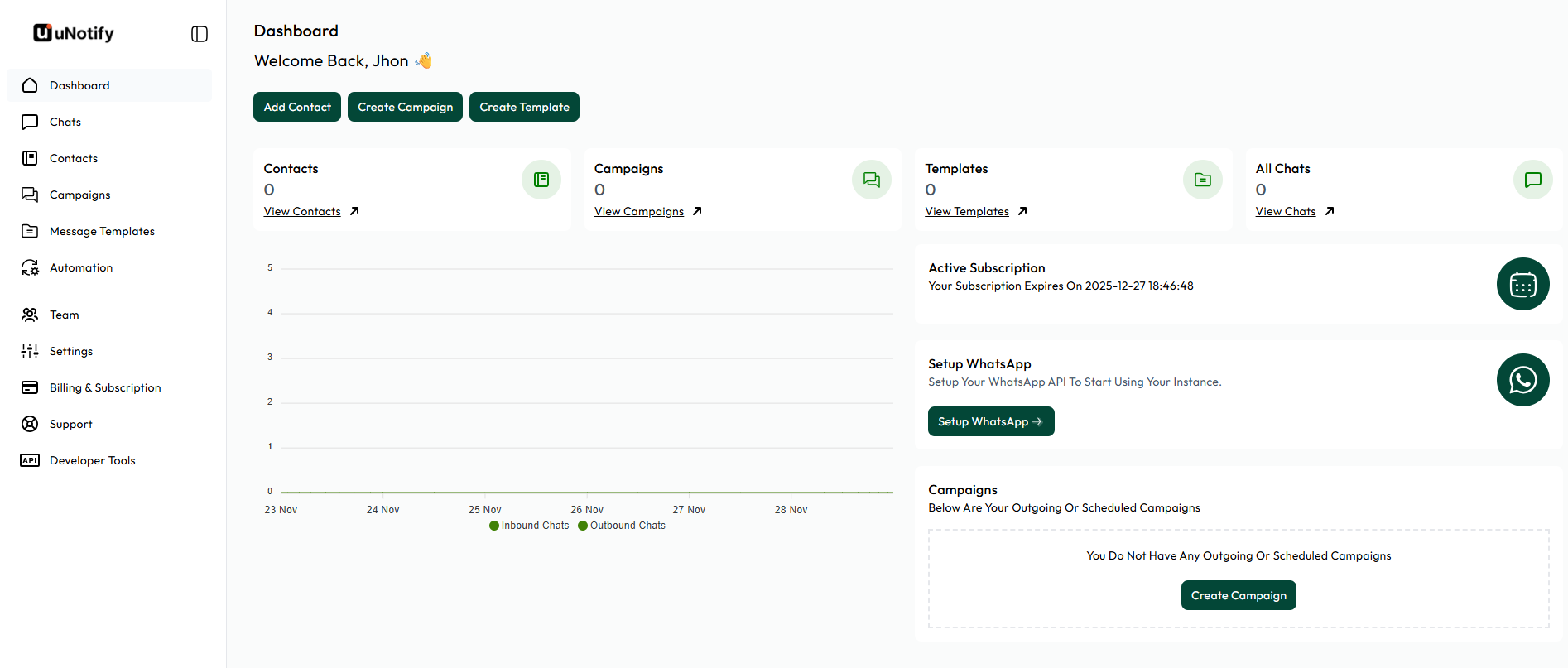Image resolution: width=1568 pixels, height=668 pixels.
Task: Click Create Campaign in empty campaigns box
Action: pos(1238,595)
